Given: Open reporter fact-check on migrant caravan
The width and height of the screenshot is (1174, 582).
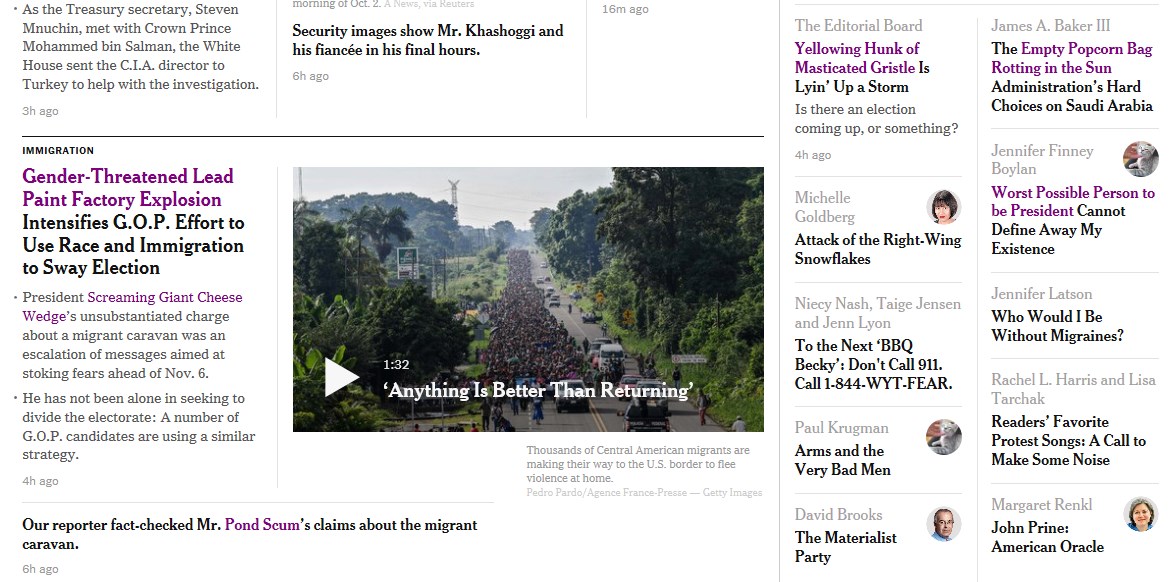Looking at the screenshot, I should tap(249, 535).
